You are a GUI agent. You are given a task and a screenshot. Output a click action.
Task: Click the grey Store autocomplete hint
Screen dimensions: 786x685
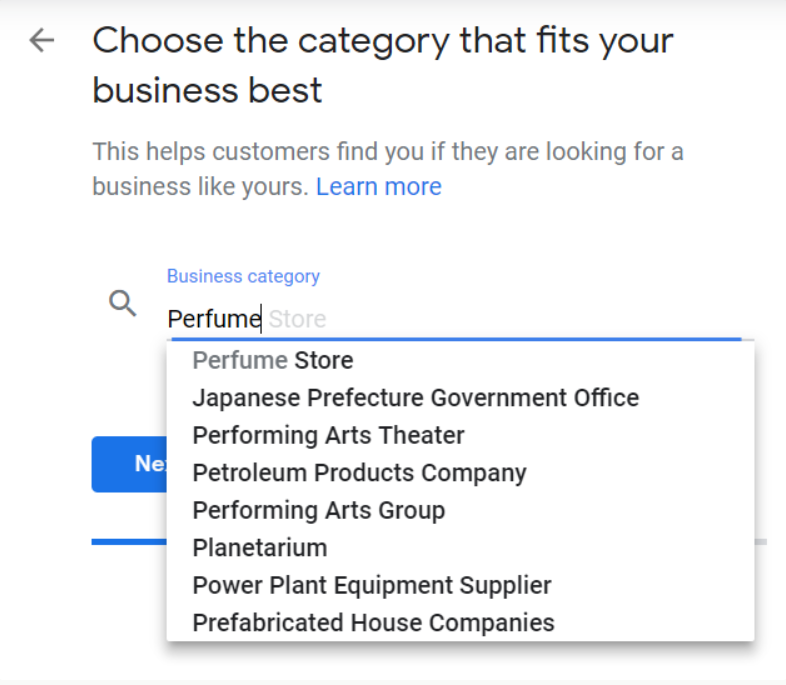point(298,319)
